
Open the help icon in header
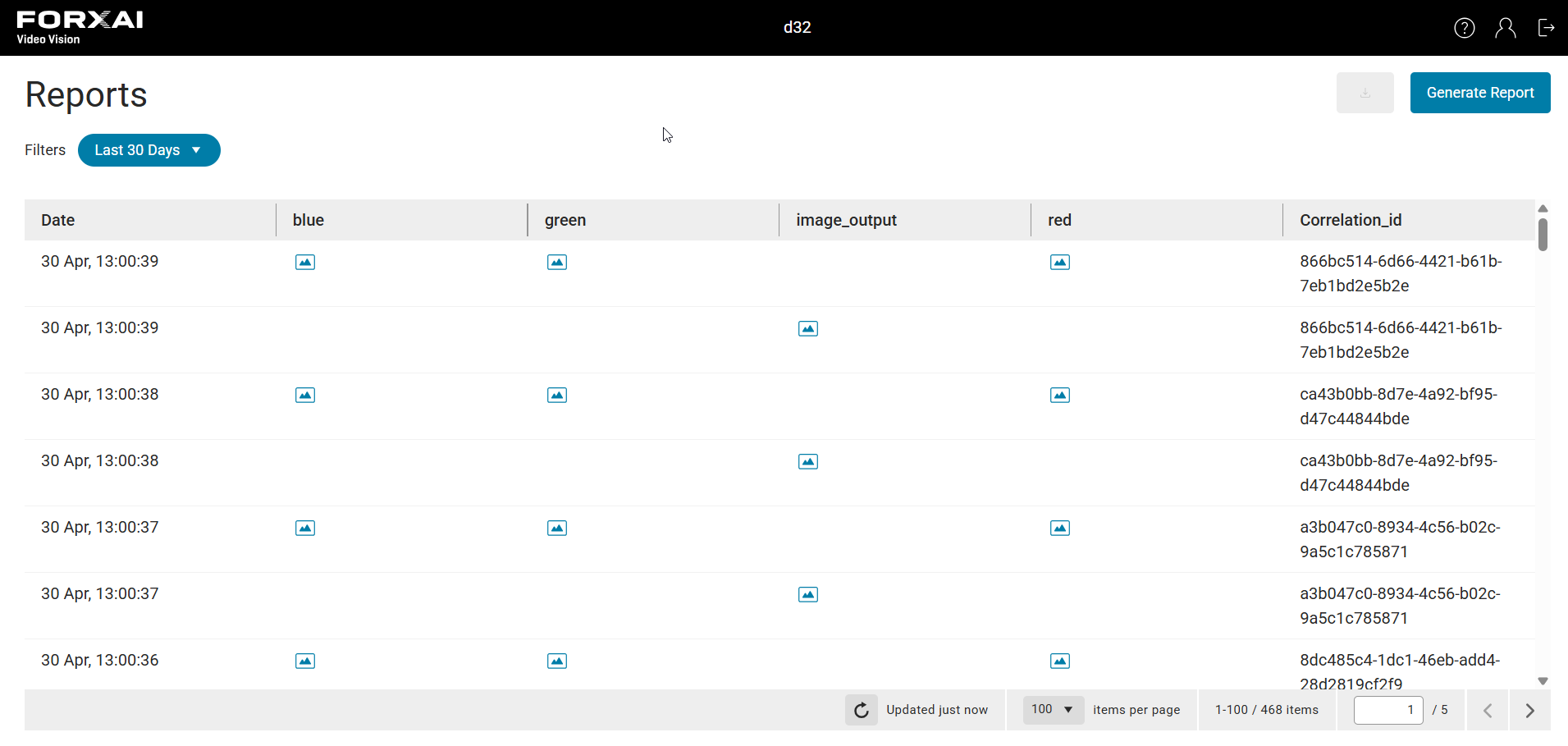coord(1465,28)
